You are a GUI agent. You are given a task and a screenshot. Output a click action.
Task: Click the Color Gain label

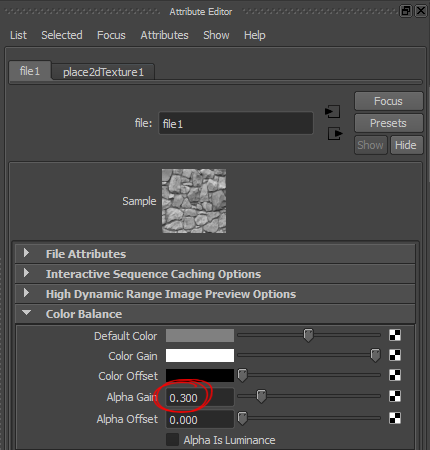(x=133, y=356)
